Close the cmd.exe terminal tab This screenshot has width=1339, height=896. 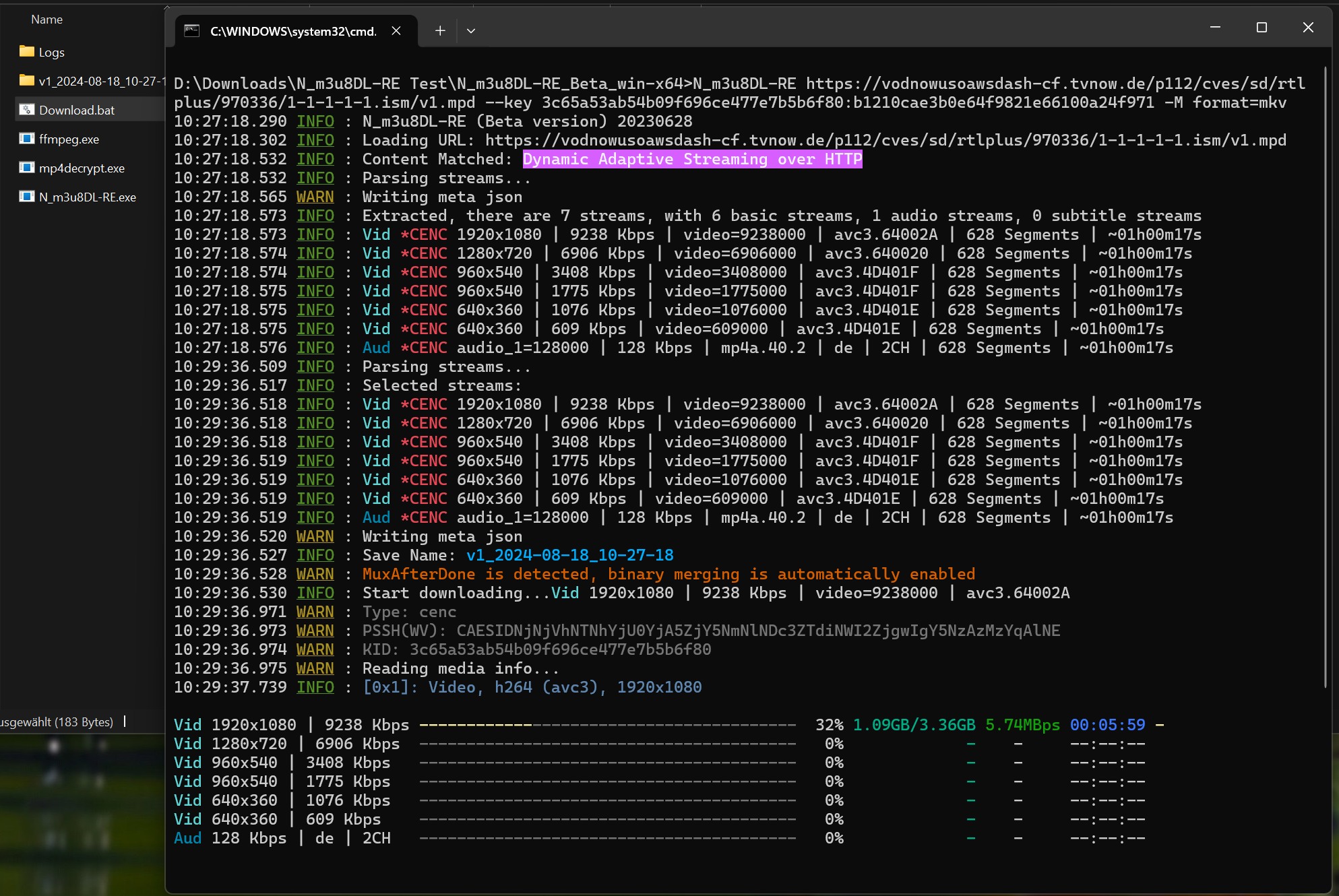pos(396,31)
